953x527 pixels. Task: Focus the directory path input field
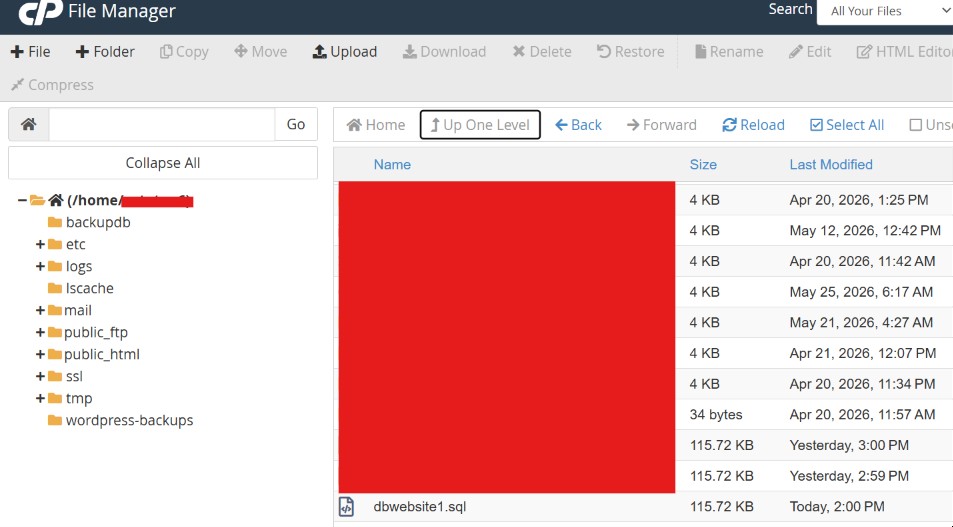(162, 124)
